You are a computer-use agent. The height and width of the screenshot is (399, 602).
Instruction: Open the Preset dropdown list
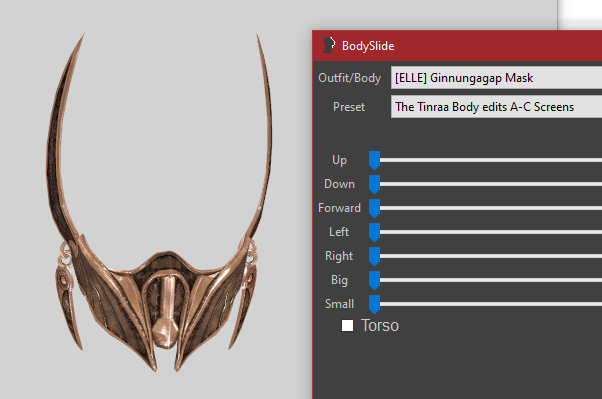(496, 107)
